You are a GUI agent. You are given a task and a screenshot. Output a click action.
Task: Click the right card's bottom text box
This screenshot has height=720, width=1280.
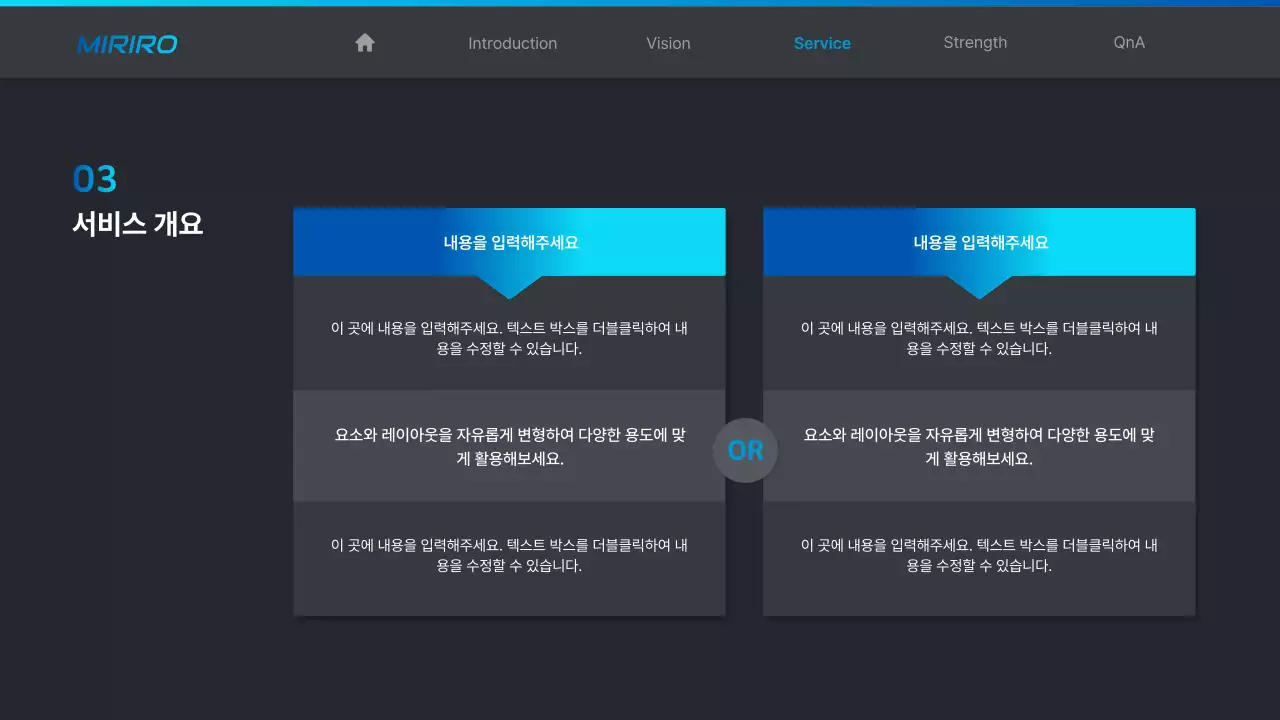tap(979, 555)
